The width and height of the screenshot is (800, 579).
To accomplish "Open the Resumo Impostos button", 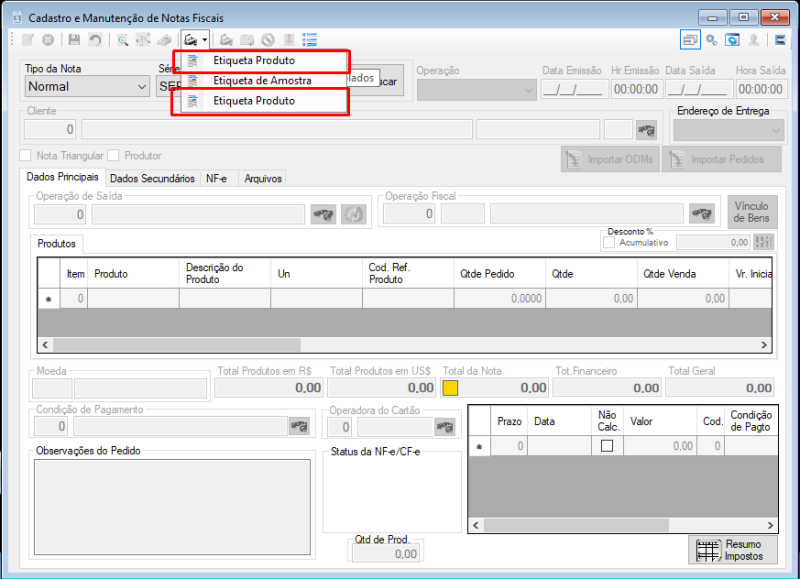I will [x=733, y=550].
